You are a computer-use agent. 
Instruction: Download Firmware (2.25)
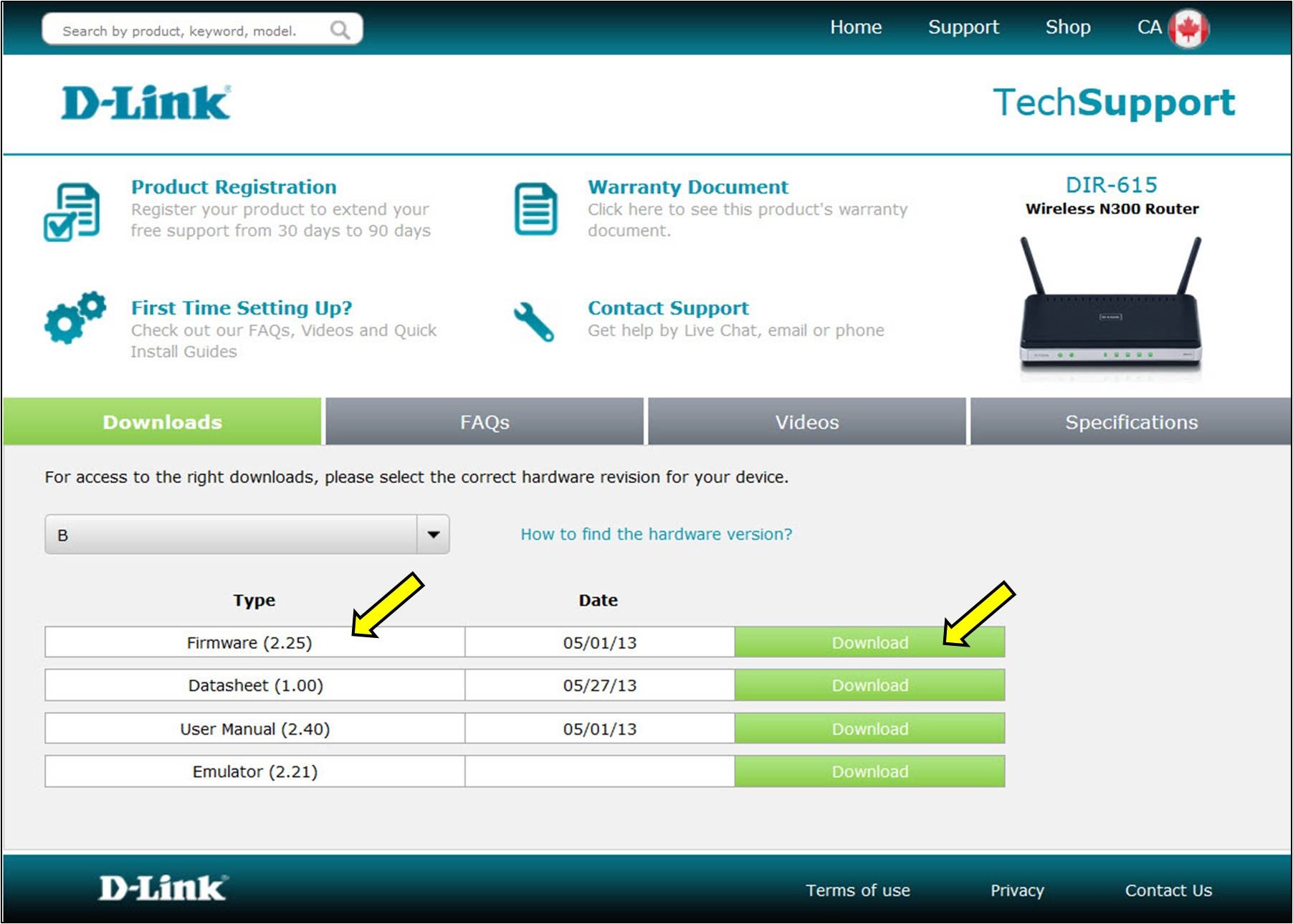[x=869, y=642]
